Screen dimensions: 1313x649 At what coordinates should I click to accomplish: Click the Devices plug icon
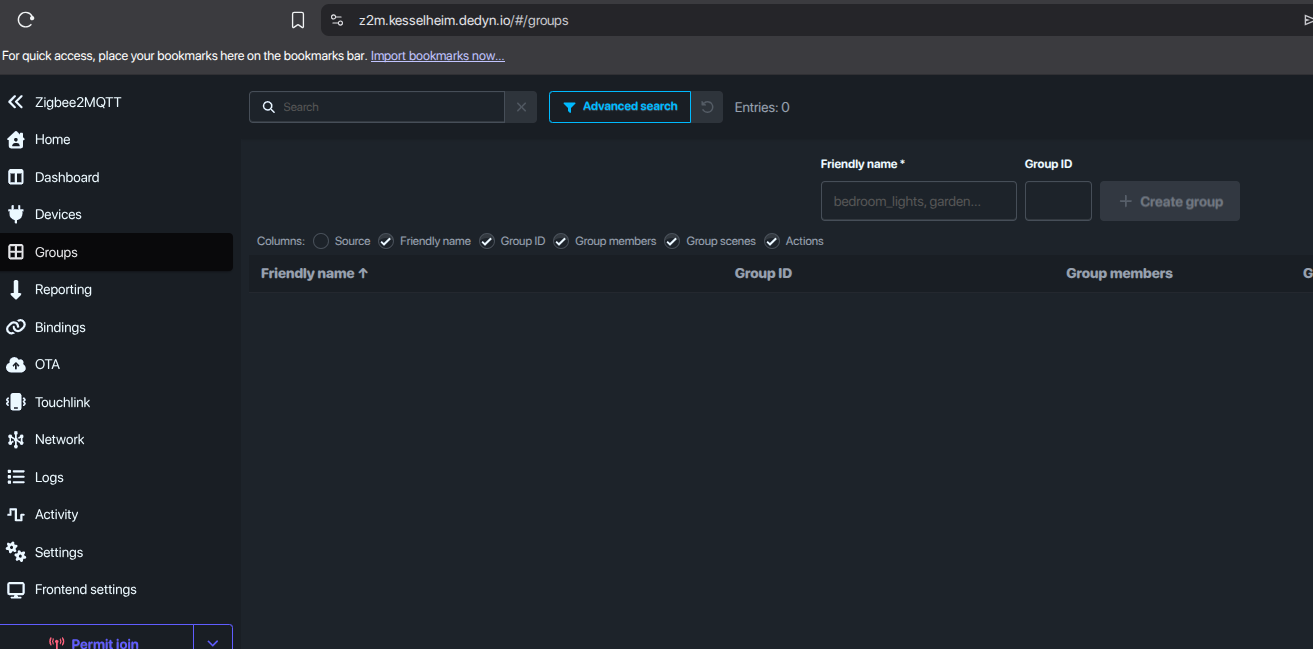[x=15, y=214]
